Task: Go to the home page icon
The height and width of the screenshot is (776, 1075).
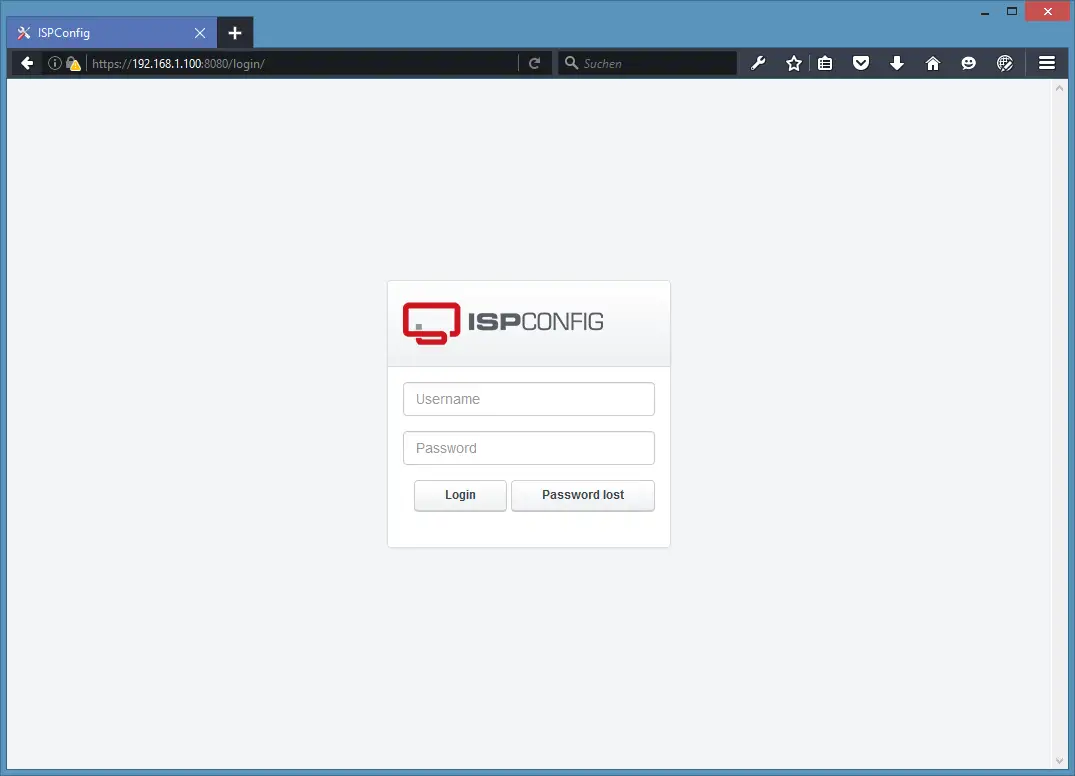Action: (x=932, y=63)
